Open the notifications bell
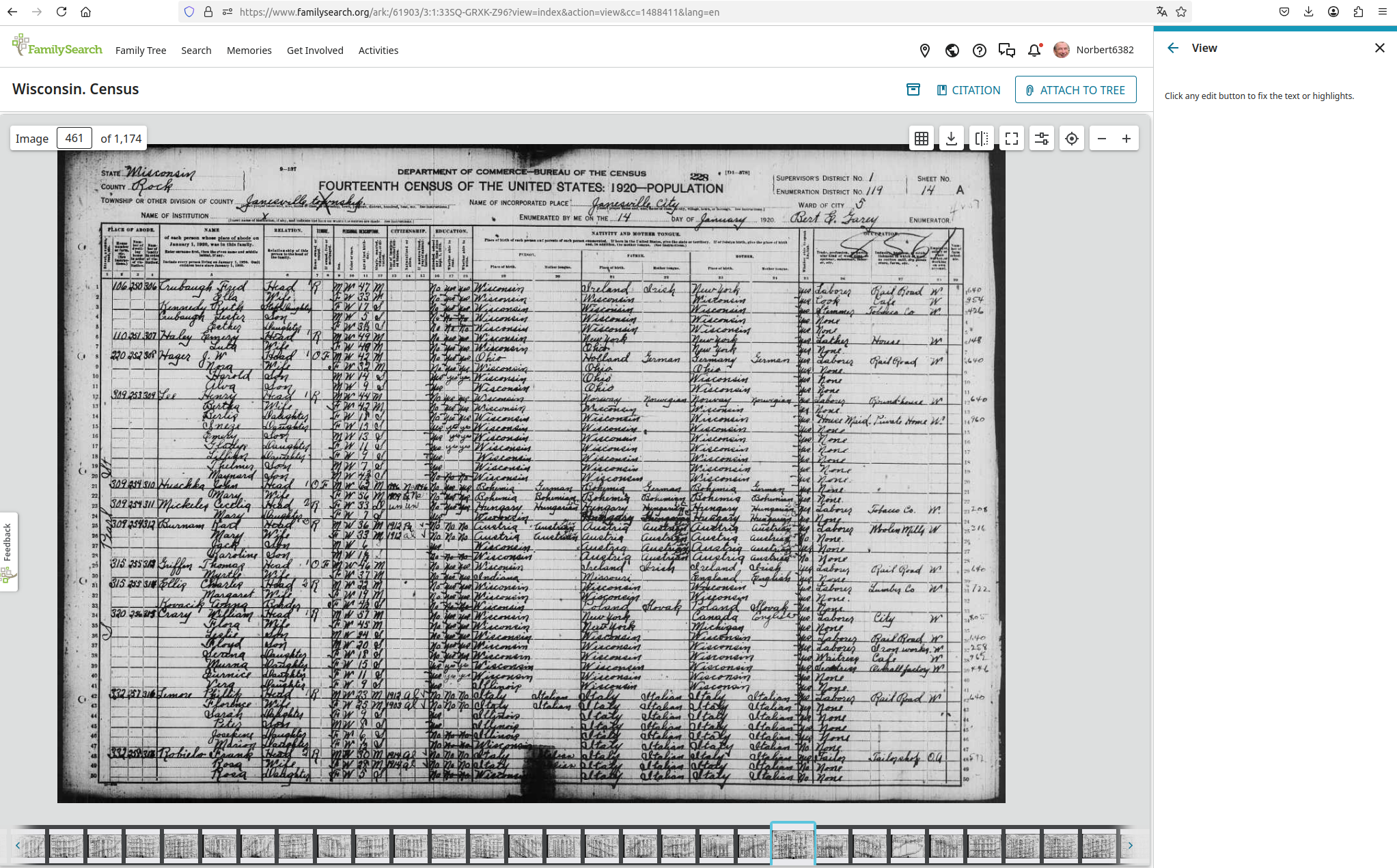The width and height of the screenshot is (1397, 868). point(1034,51)
